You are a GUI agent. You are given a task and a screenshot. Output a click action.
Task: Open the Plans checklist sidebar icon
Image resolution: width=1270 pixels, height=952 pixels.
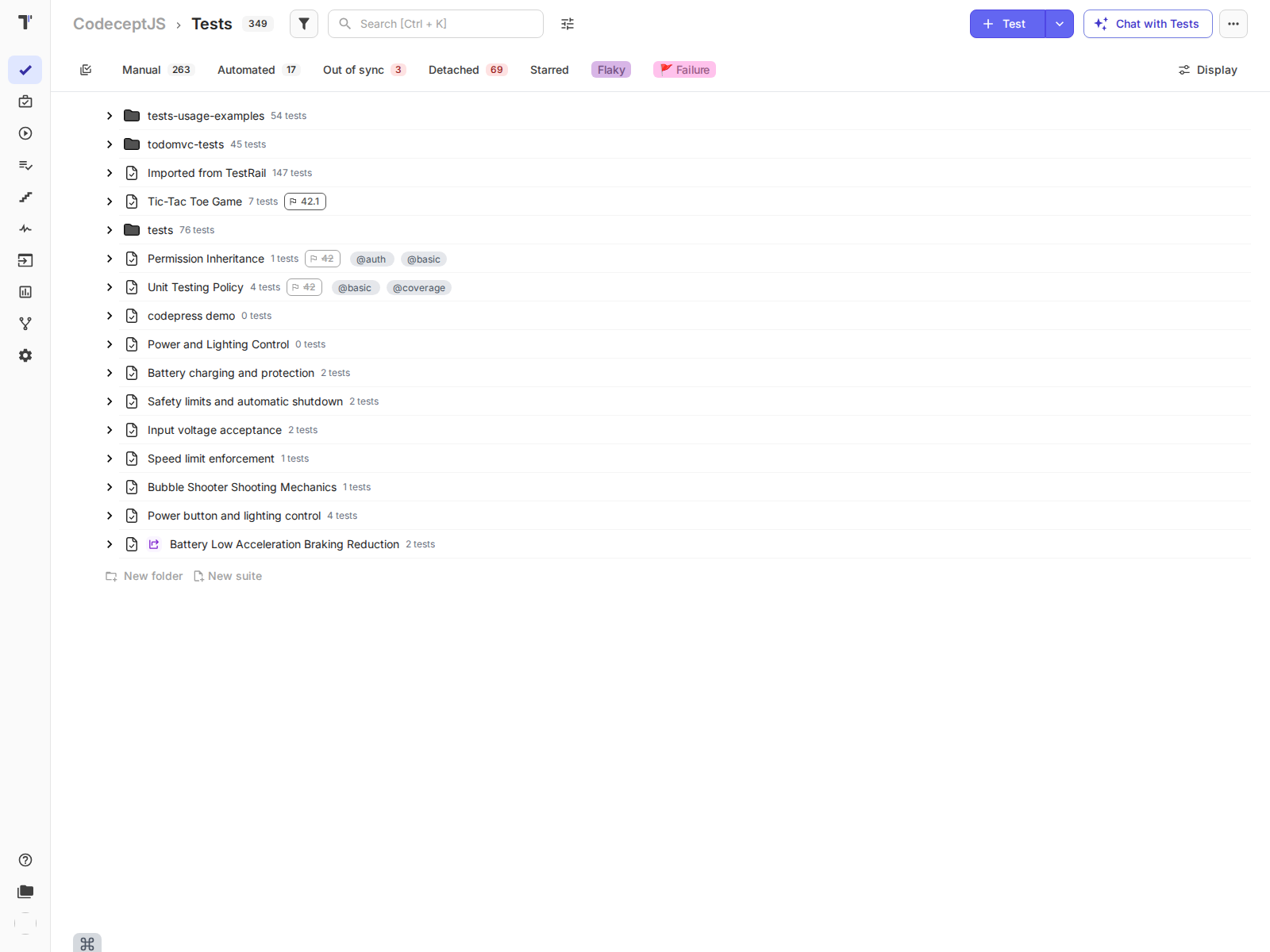click(25, 165)
